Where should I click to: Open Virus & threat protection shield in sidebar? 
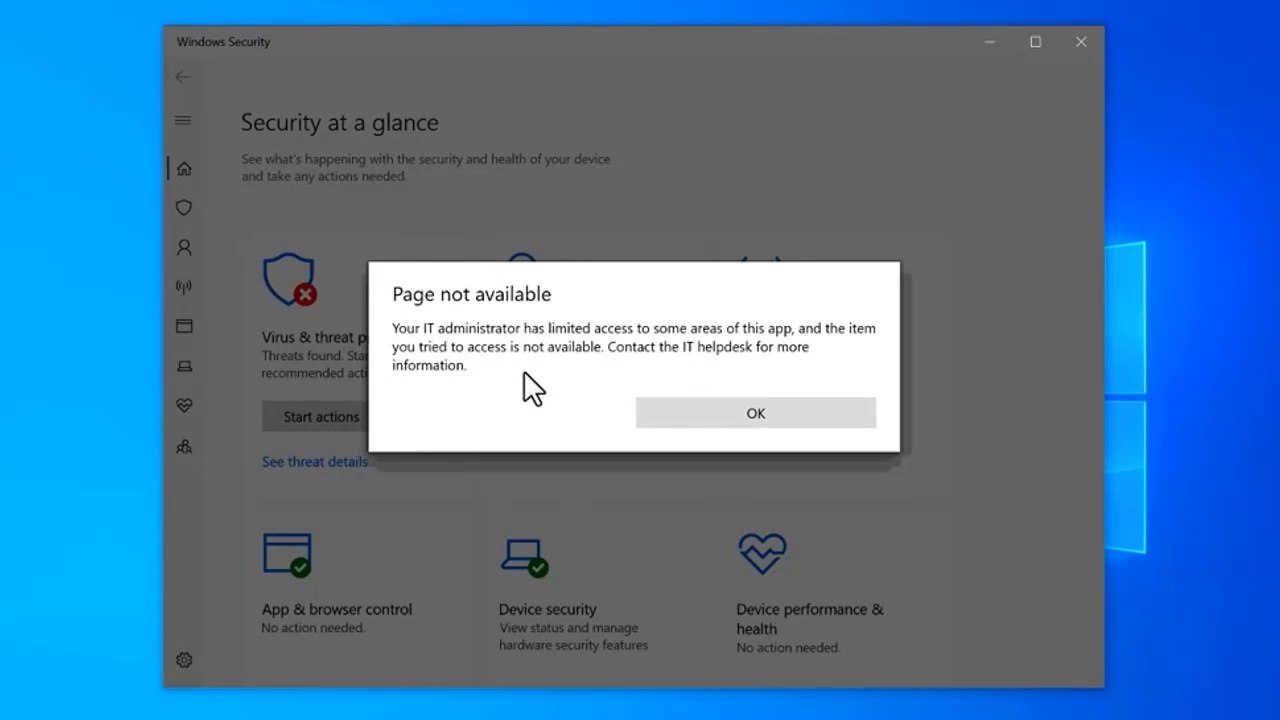click(184, 208)
